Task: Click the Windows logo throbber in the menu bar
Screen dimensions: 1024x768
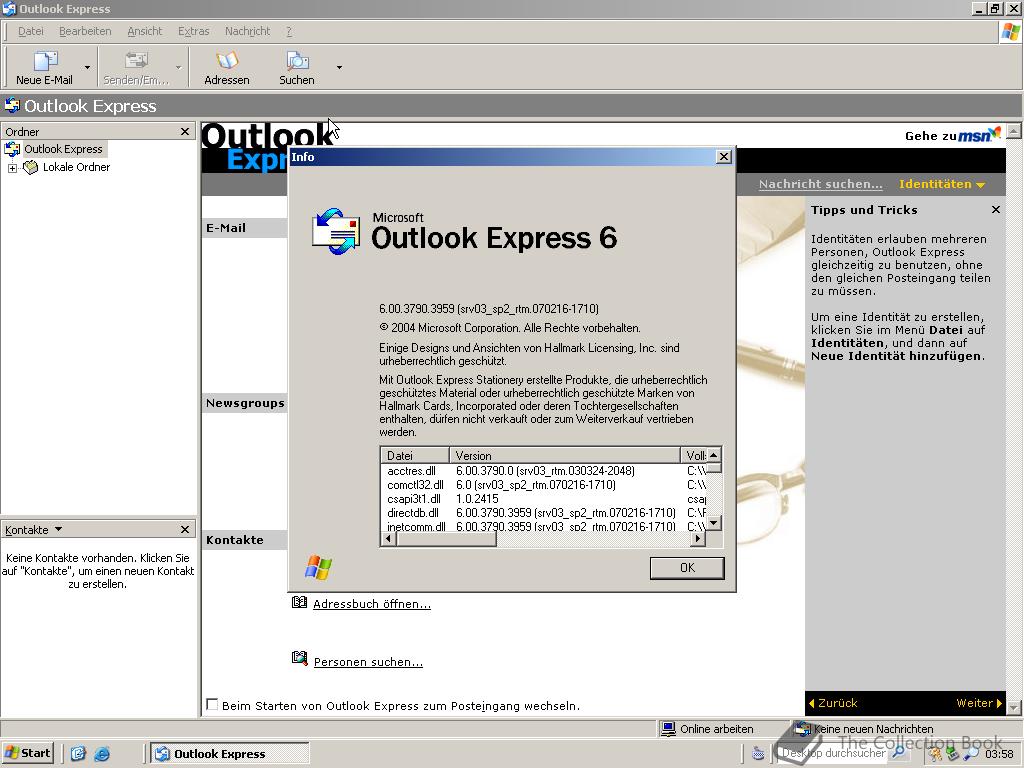Action: [1010, 31]
